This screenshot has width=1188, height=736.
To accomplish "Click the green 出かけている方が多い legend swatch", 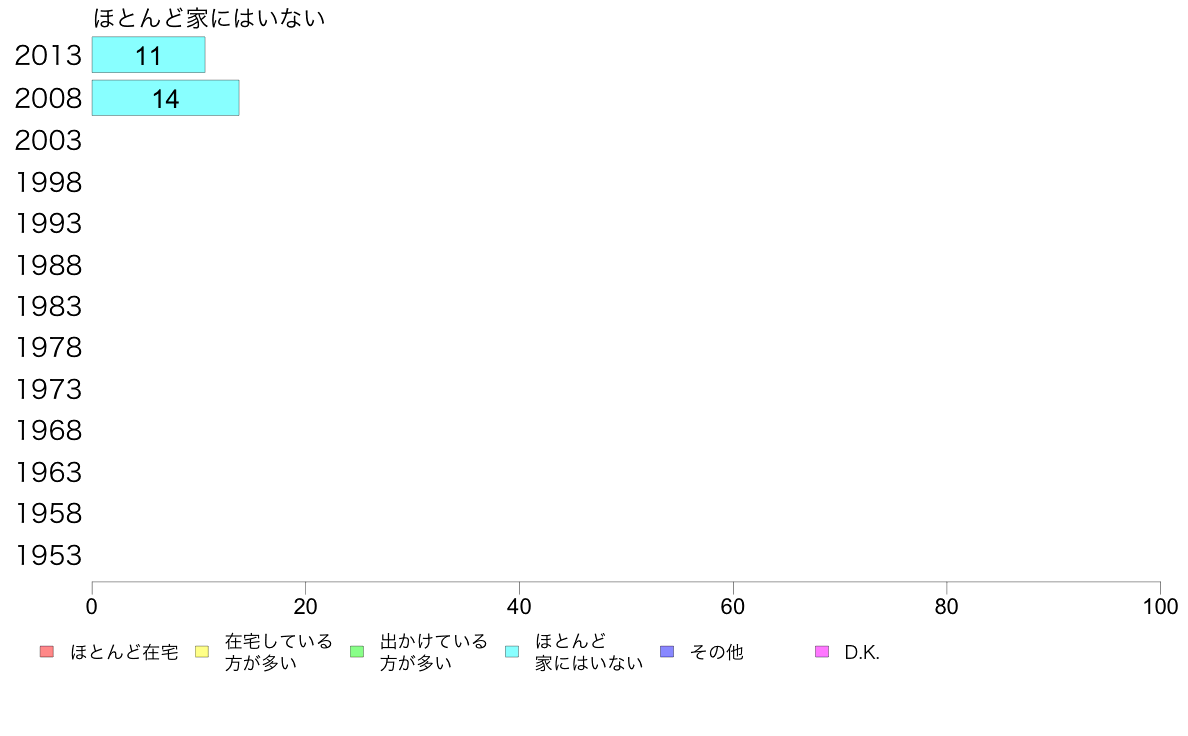I will pos(358,652).
